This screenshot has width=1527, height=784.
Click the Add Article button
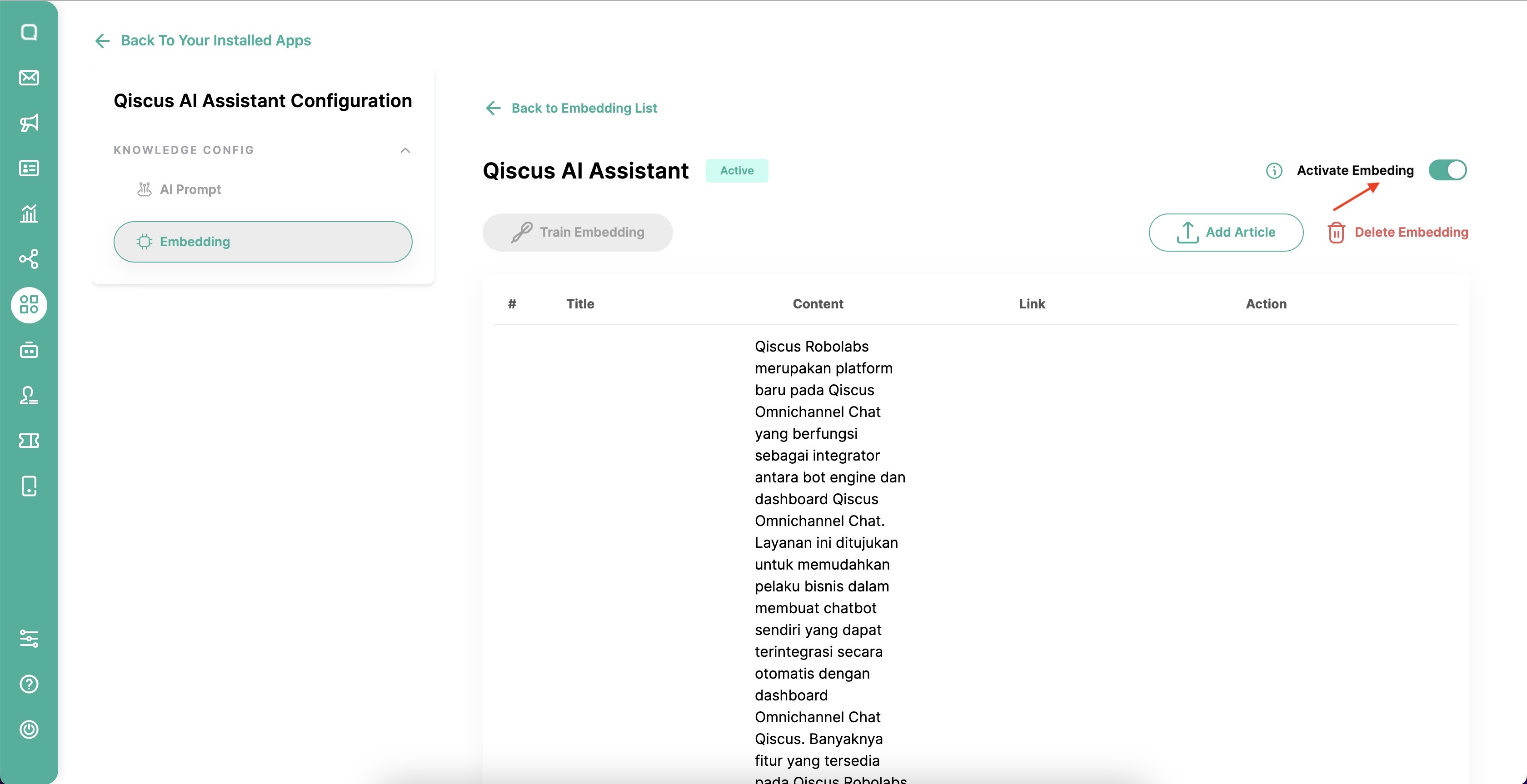click(x=1225, y=232)
